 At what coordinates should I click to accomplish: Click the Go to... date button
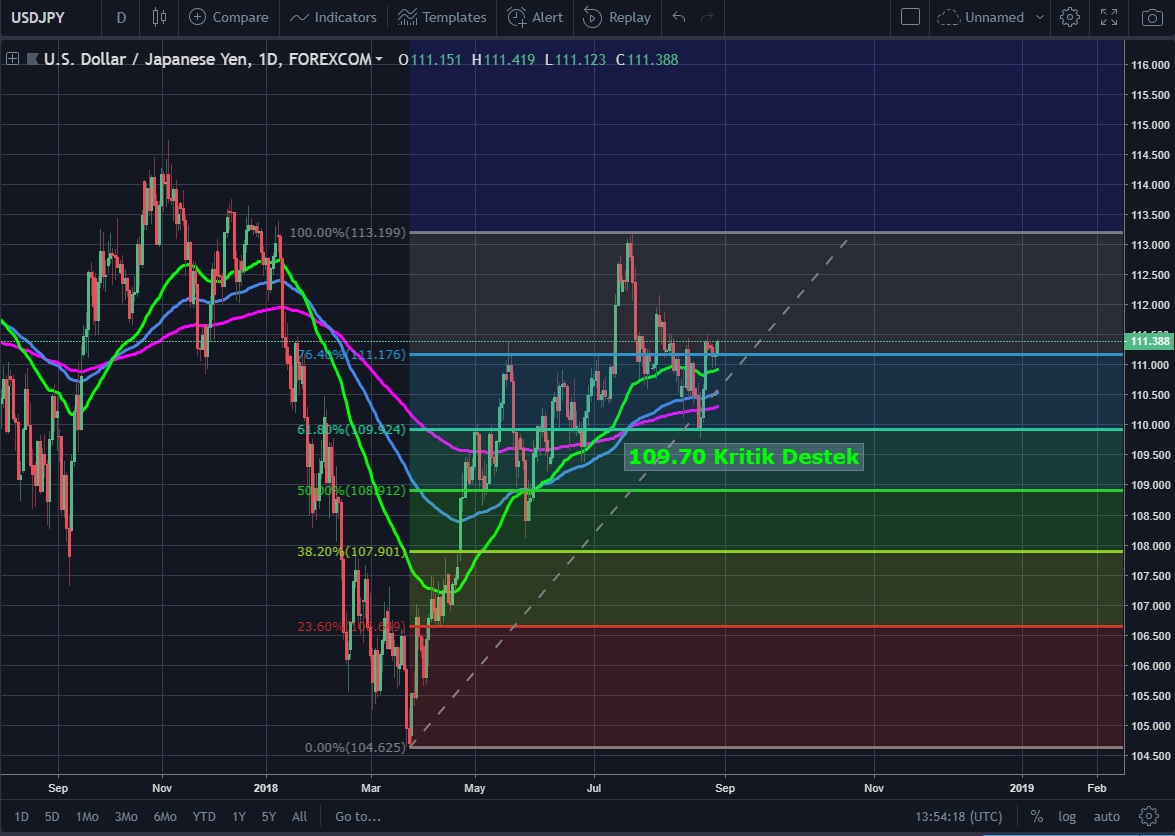coord(357,816)
